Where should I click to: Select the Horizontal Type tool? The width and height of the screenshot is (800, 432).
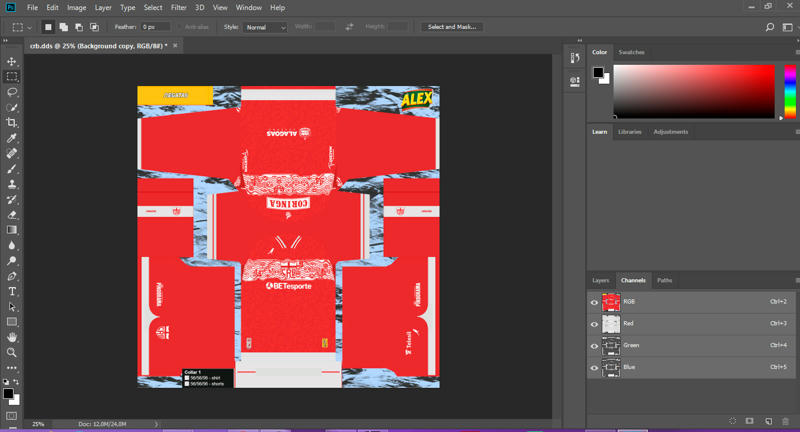(12, 291)
